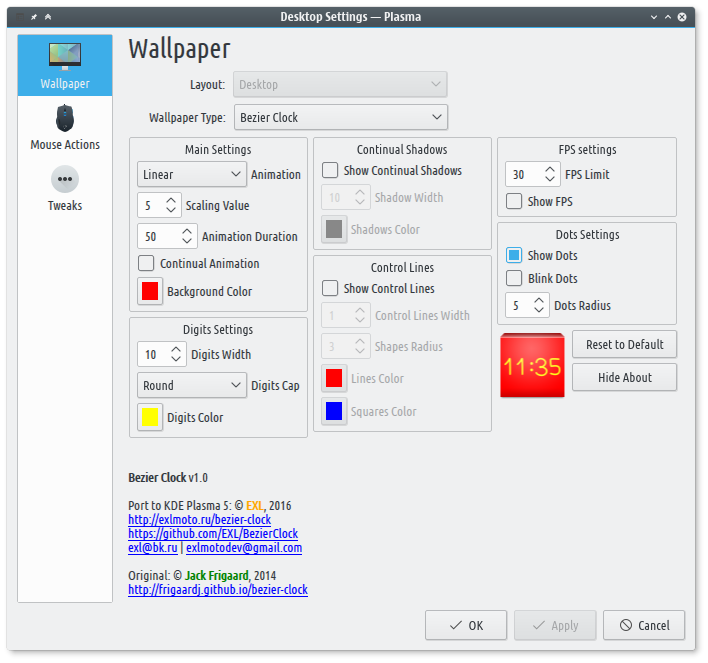
Task: Click the Apply button
Action: (x=555, y=625)
